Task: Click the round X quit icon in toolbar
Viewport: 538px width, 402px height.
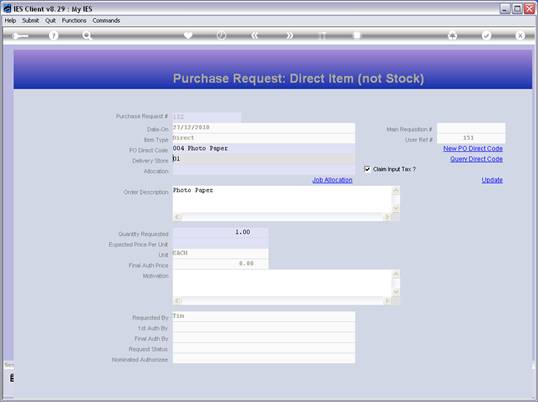Action: (520, 35)
